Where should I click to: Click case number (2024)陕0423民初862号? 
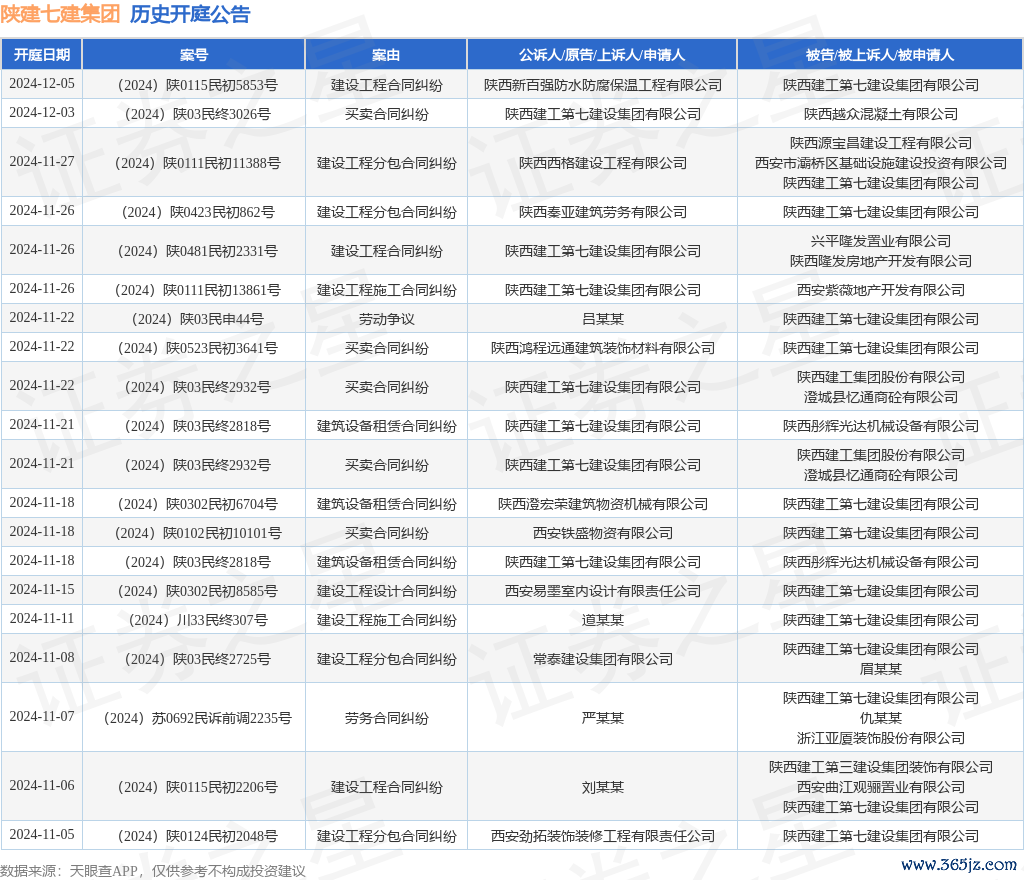click(197, 212)
